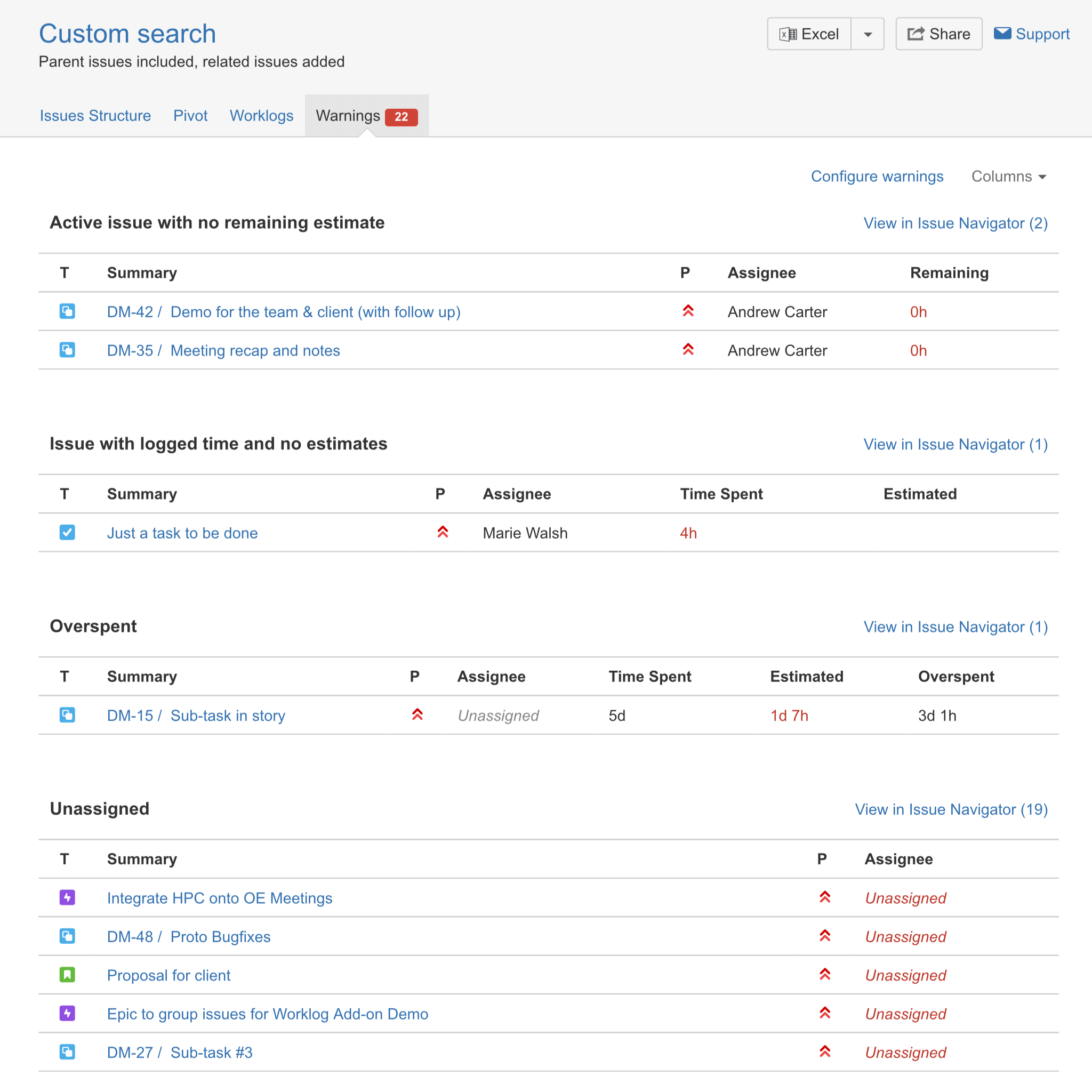The height and width of the screenshot is (1092, 1092).
Task: Click the epic icon for Epic to group issues
Action: [67, 1014]
